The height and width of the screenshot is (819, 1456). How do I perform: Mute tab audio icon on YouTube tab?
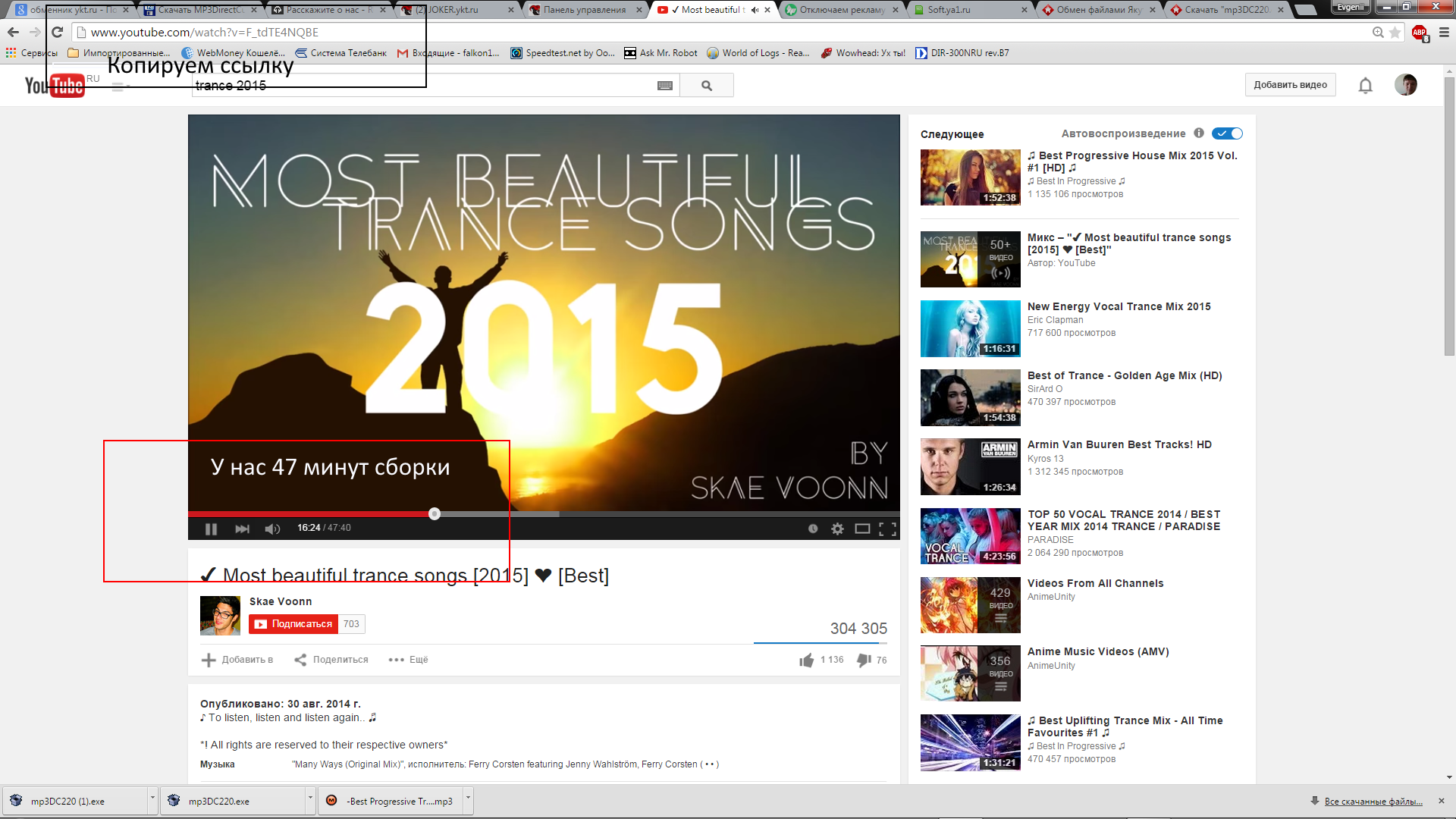pyautogui.click(x=755, y=10)
